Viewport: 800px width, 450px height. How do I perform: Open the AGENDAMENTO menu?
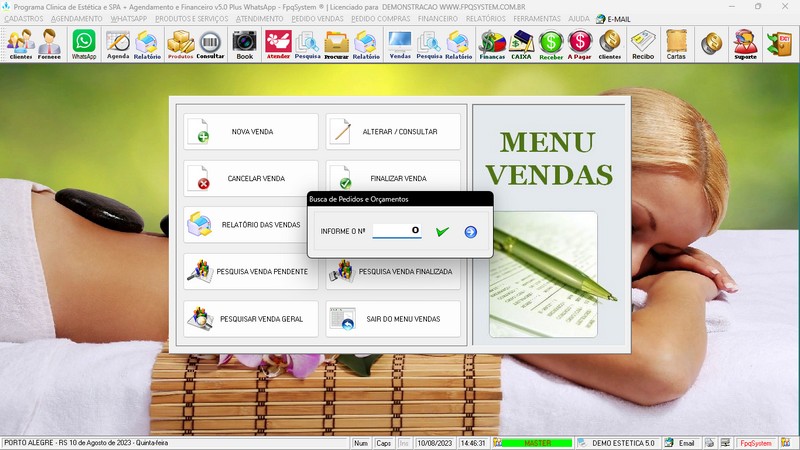coord(77,19)
